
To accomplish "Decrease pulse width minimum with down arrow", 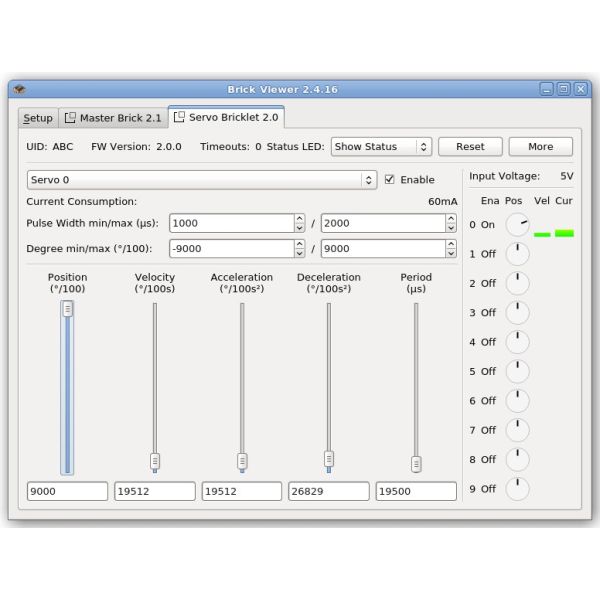I will (x=300, y=228).
